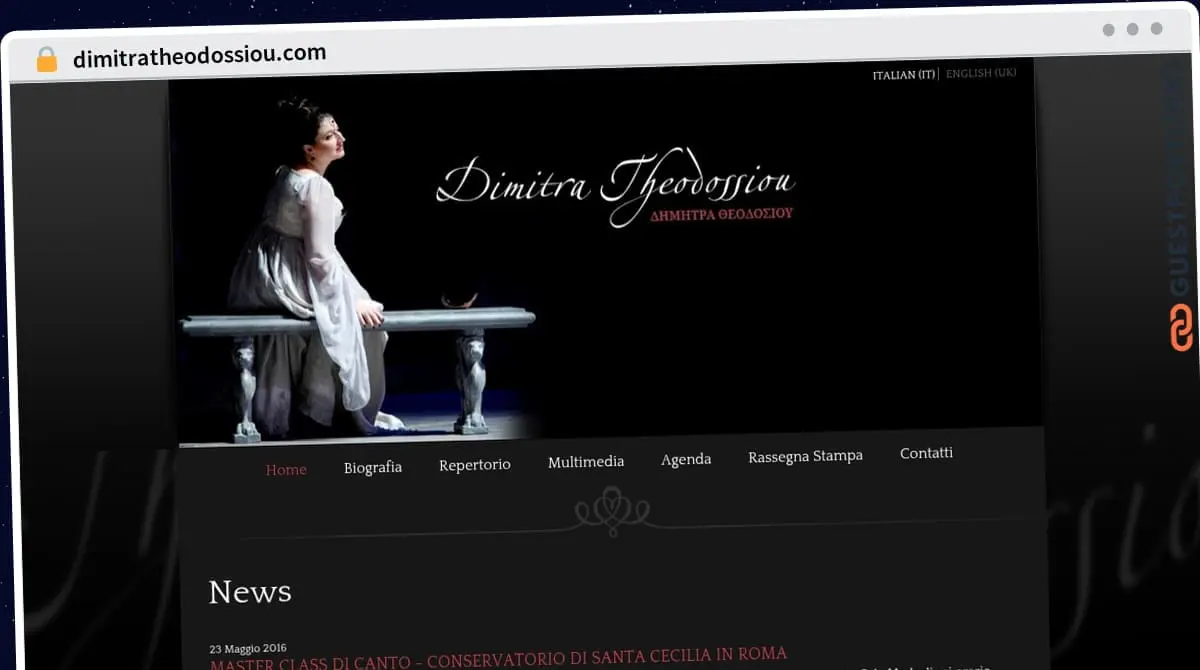Click the Dimitra Theodossiou script logo

click(x=615, y=183)
